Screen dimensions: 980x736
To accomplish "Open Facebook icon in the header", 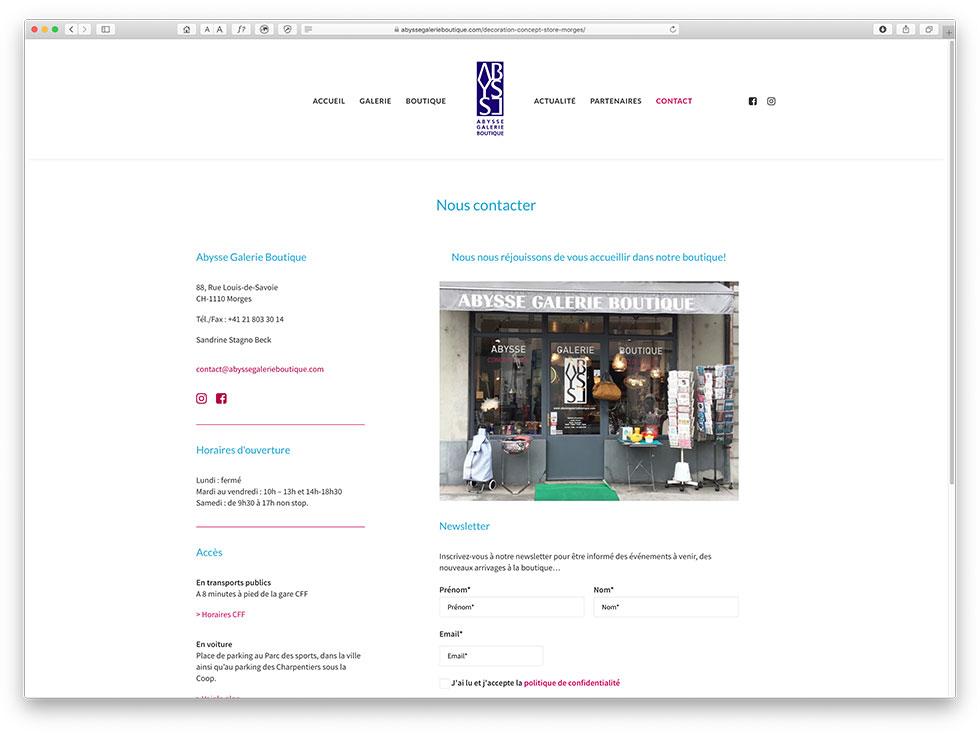I will 752,101.
